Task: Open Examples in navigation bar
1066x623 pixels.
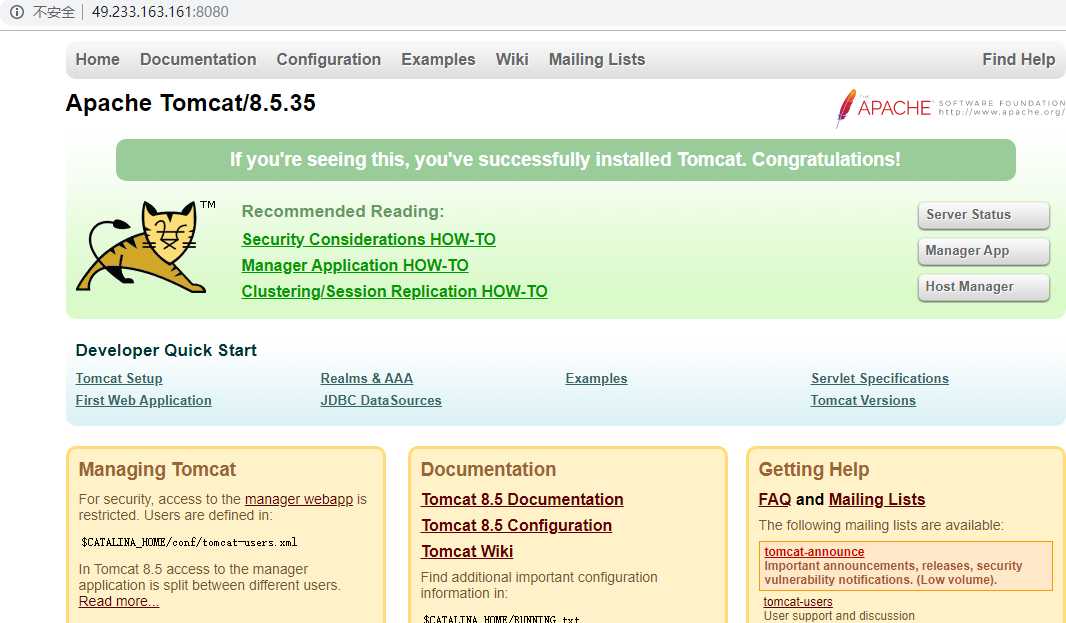Action: pos(438,59)
